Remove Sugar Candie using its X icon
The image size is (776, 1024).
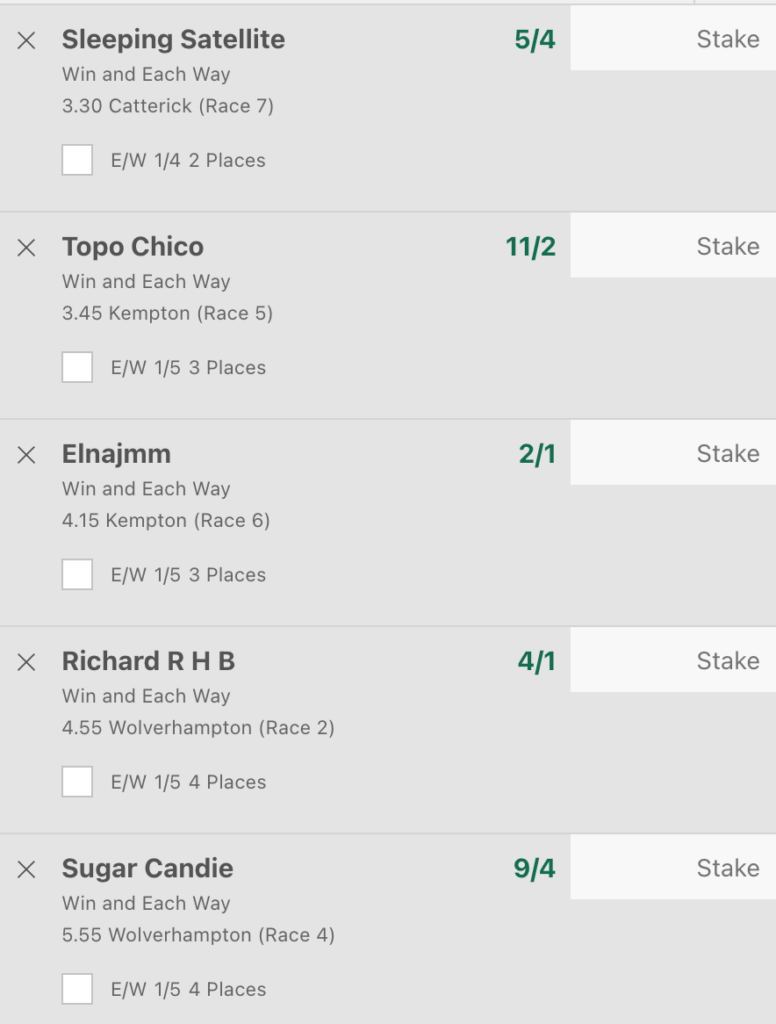27,869
